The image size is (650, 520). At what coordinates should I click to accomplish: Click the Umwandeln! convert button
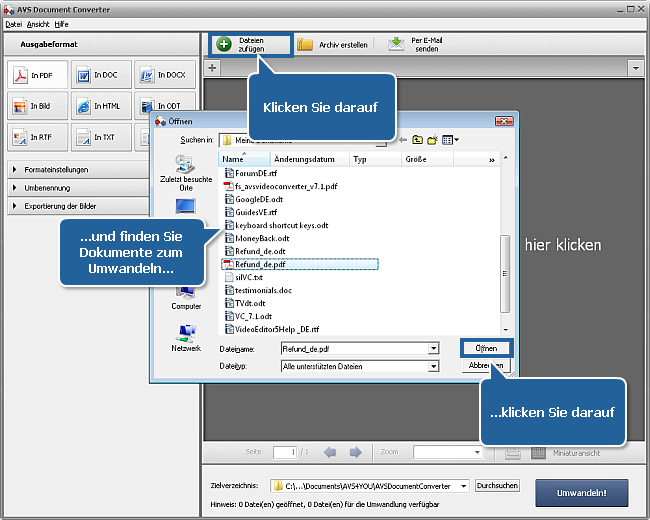(x=582, y=493)
